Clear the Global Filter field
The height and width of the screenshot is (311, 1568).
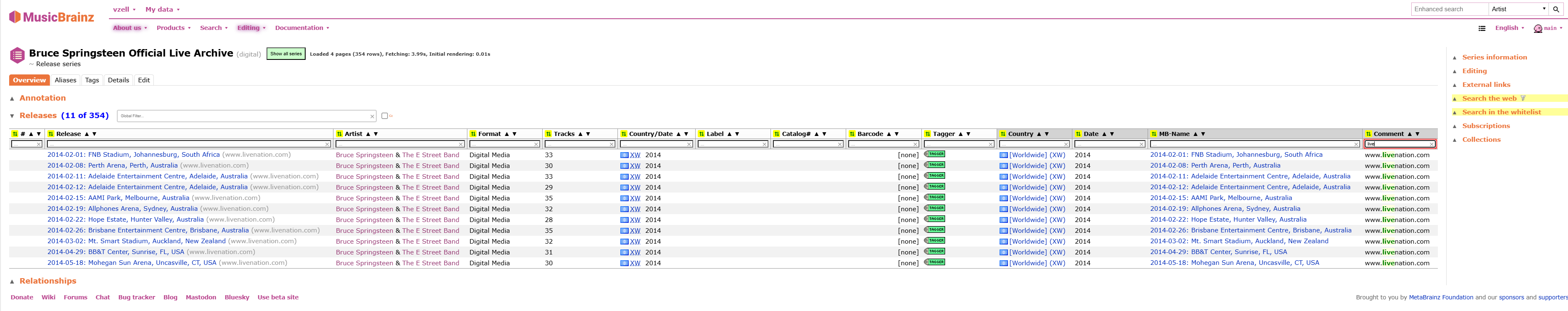coord(372,116)
